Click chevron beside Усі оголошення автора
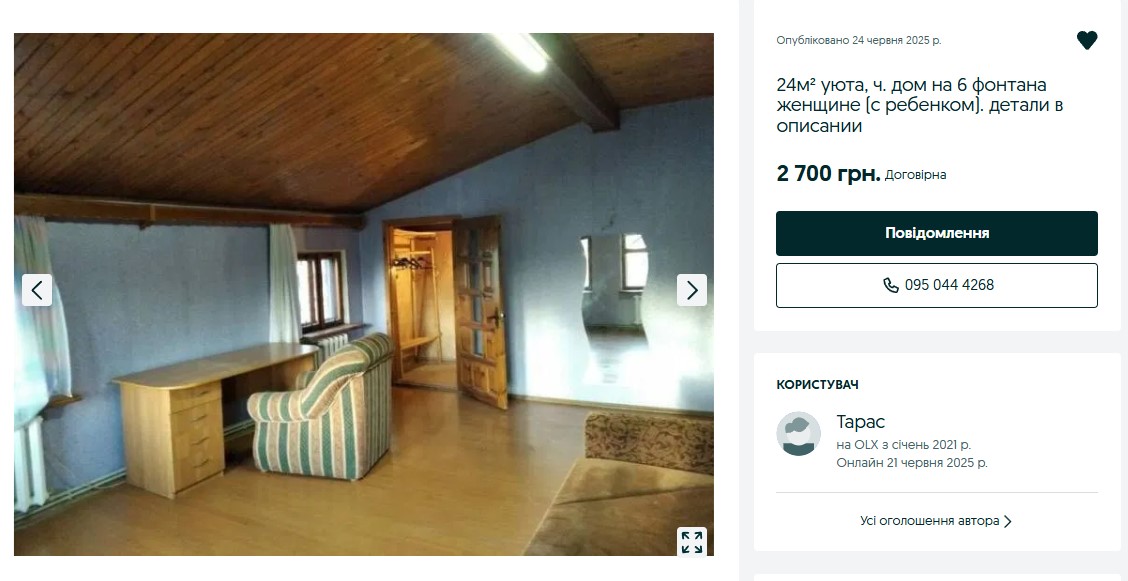This screenshot has height=581, width=1128. pyautogui.click(x=1007, y=521)
